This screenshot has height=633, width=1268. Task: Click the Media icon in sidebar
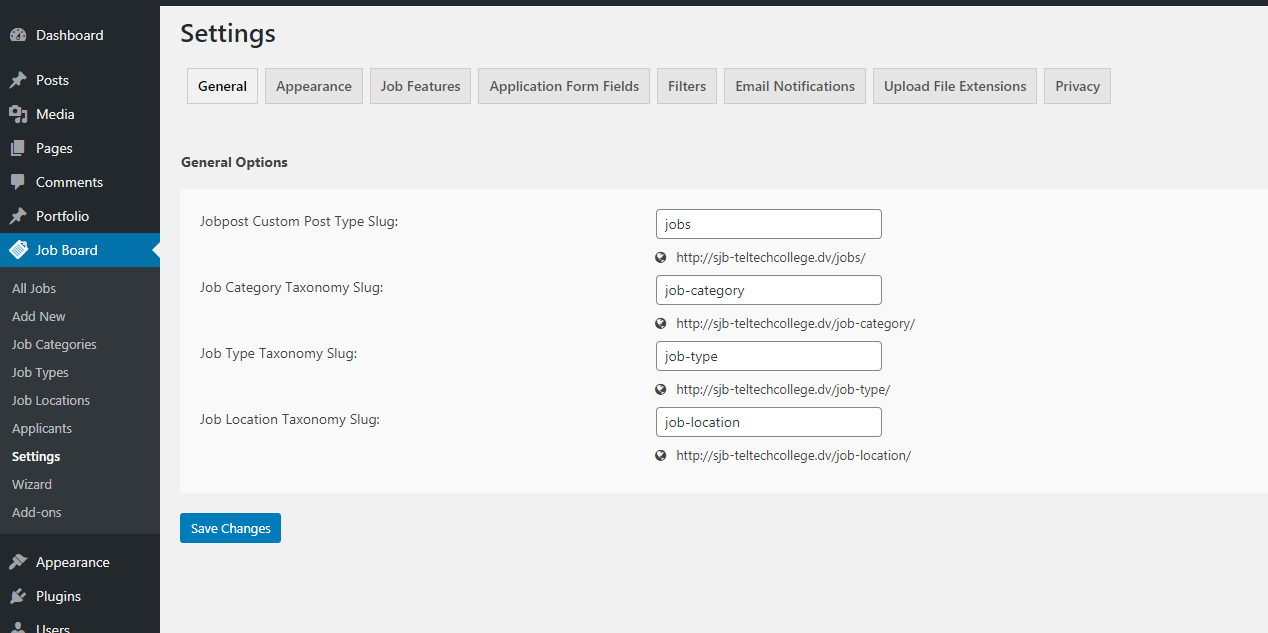(x=18, y=114)
